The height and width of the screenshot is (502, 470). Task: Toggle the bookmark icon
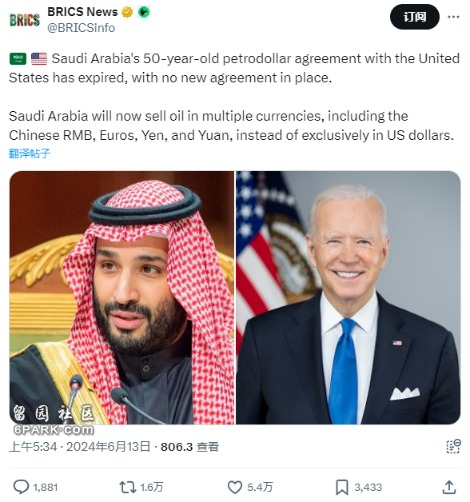[x=342, y=487]
